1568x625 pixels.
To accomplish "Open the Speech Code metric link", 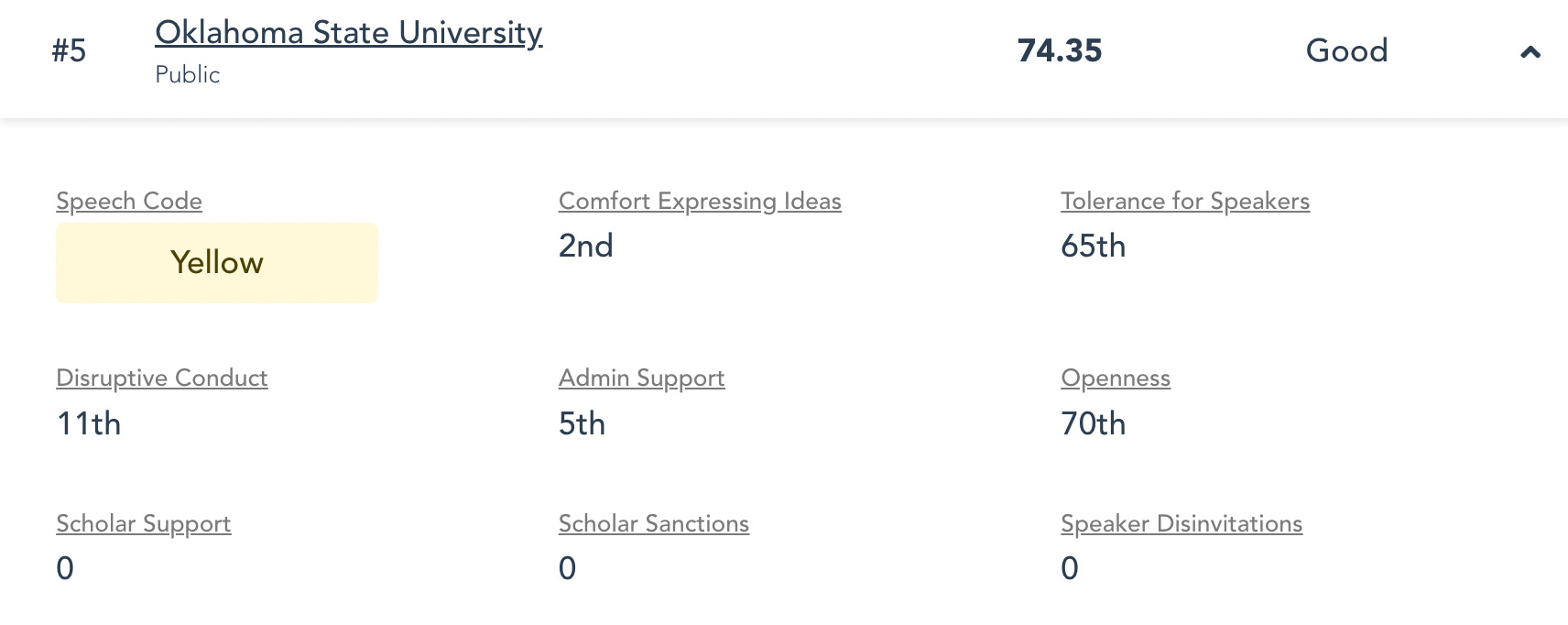I will 129,201.
